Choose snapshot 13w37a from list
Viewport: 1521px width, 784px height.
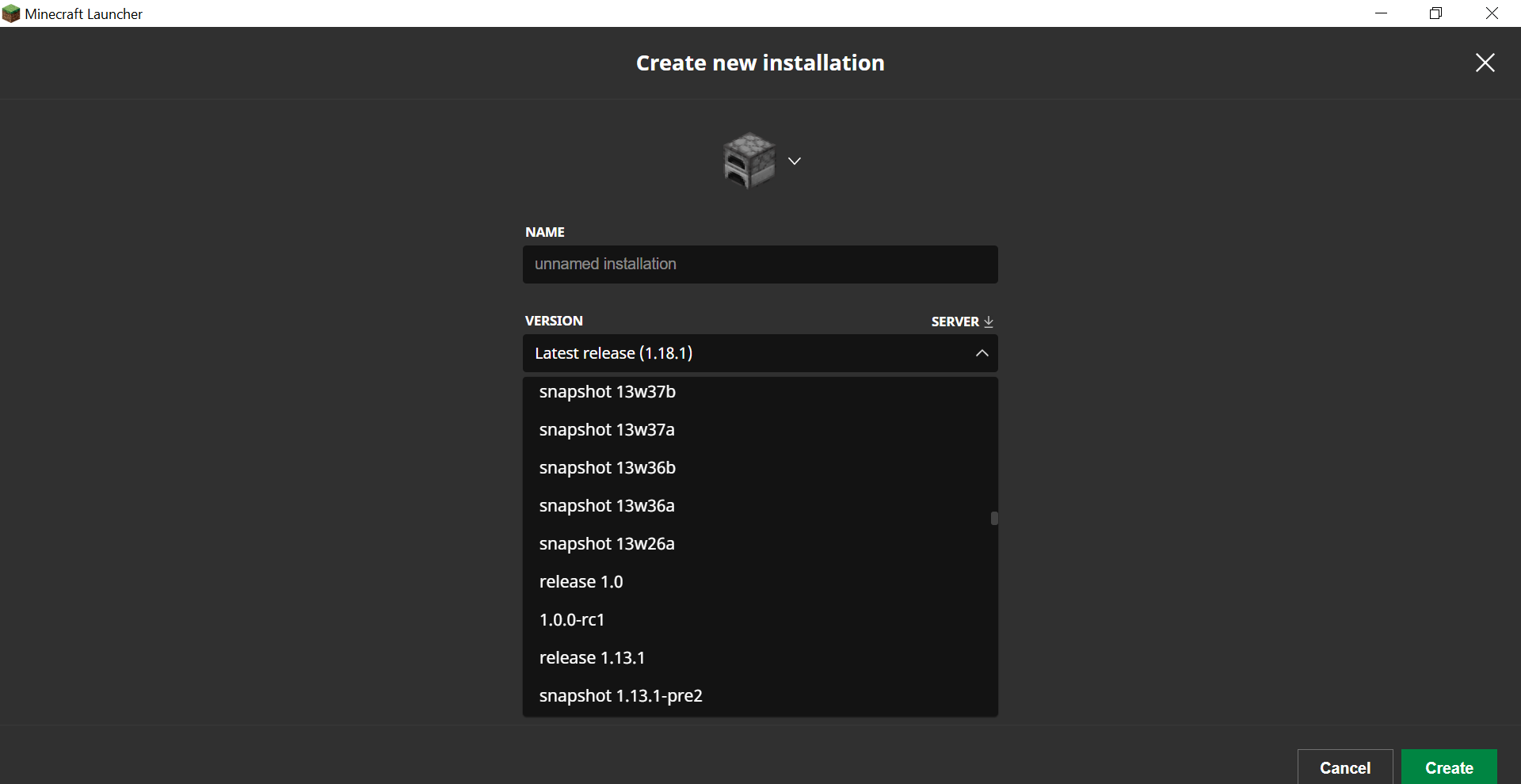coord(607,430)
